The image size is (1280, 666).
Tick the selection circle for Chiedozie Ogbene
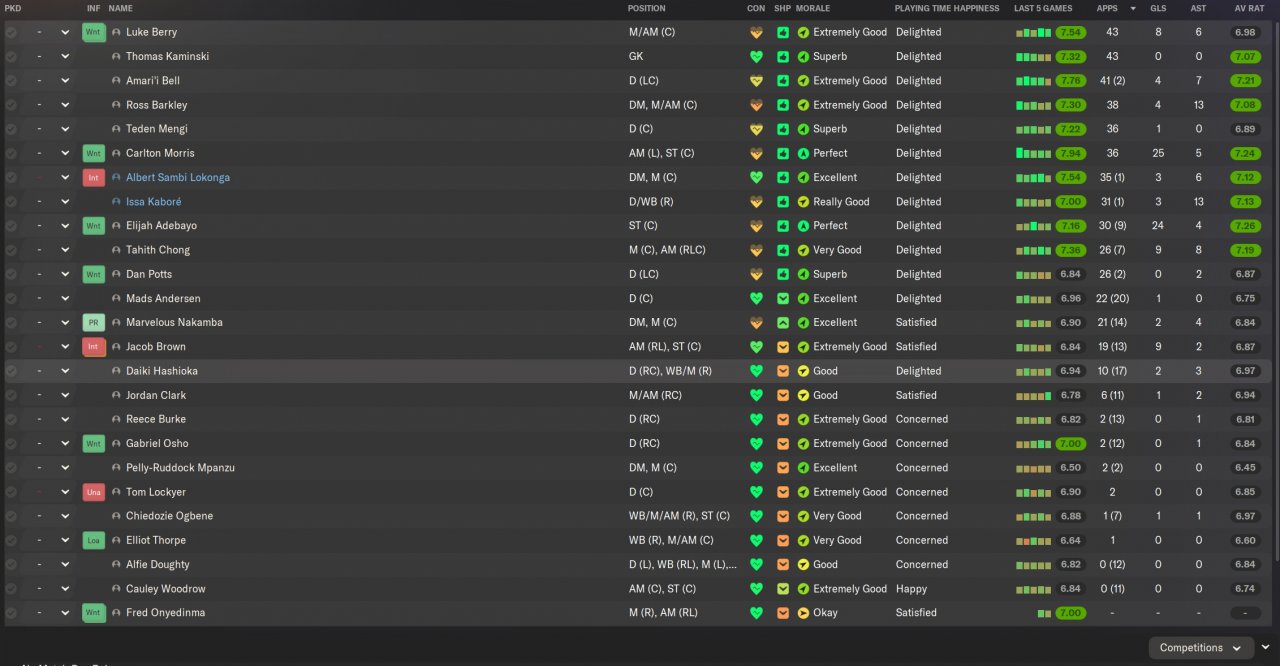point(11,516)
